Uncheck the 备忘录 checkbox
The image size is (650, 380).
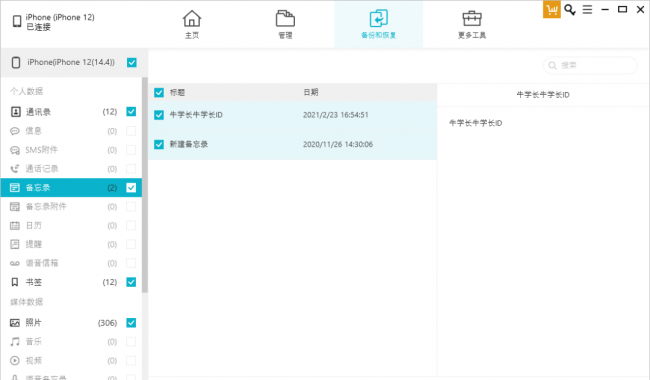point(131,188)
